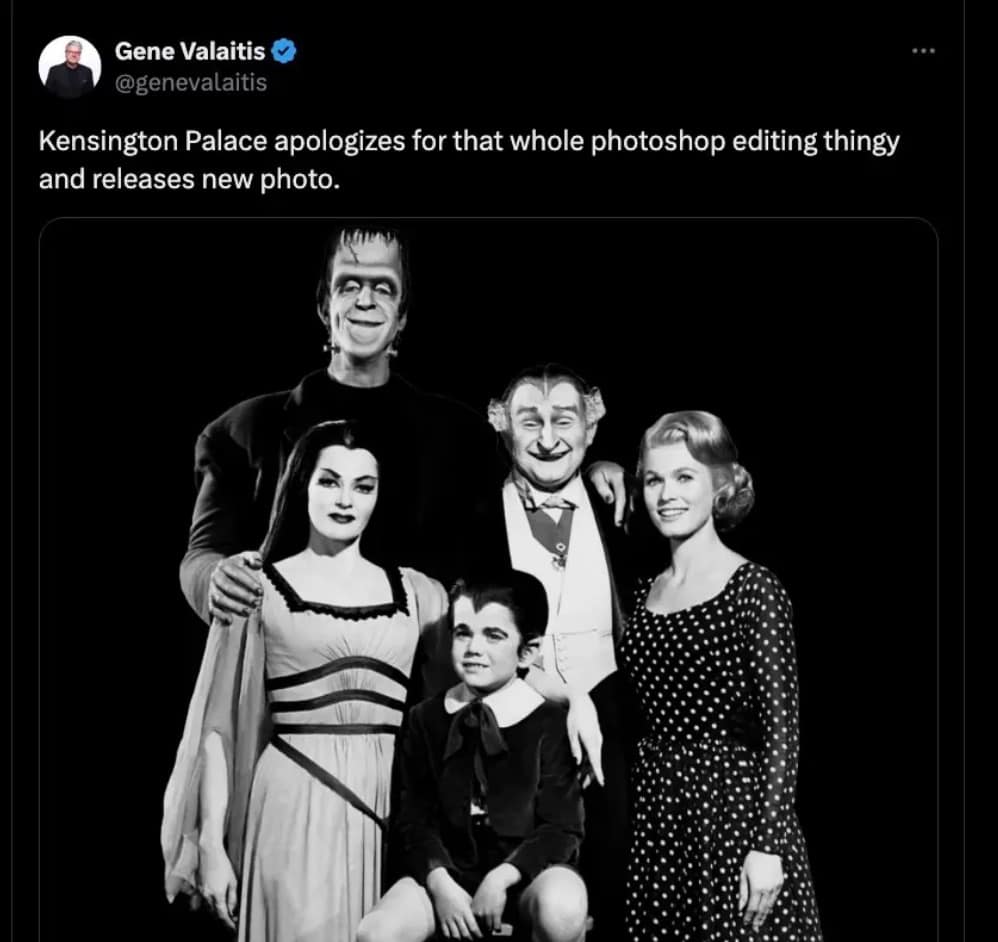Open the attached black-and-white family photo
998x942 pixels.
click(x=488, y=580)
